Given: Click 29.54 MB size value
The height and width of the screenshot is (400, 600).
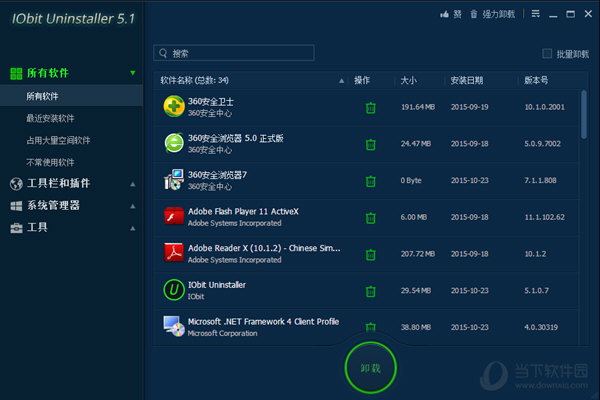Looking at the screenshot, I should coord(416,291).
